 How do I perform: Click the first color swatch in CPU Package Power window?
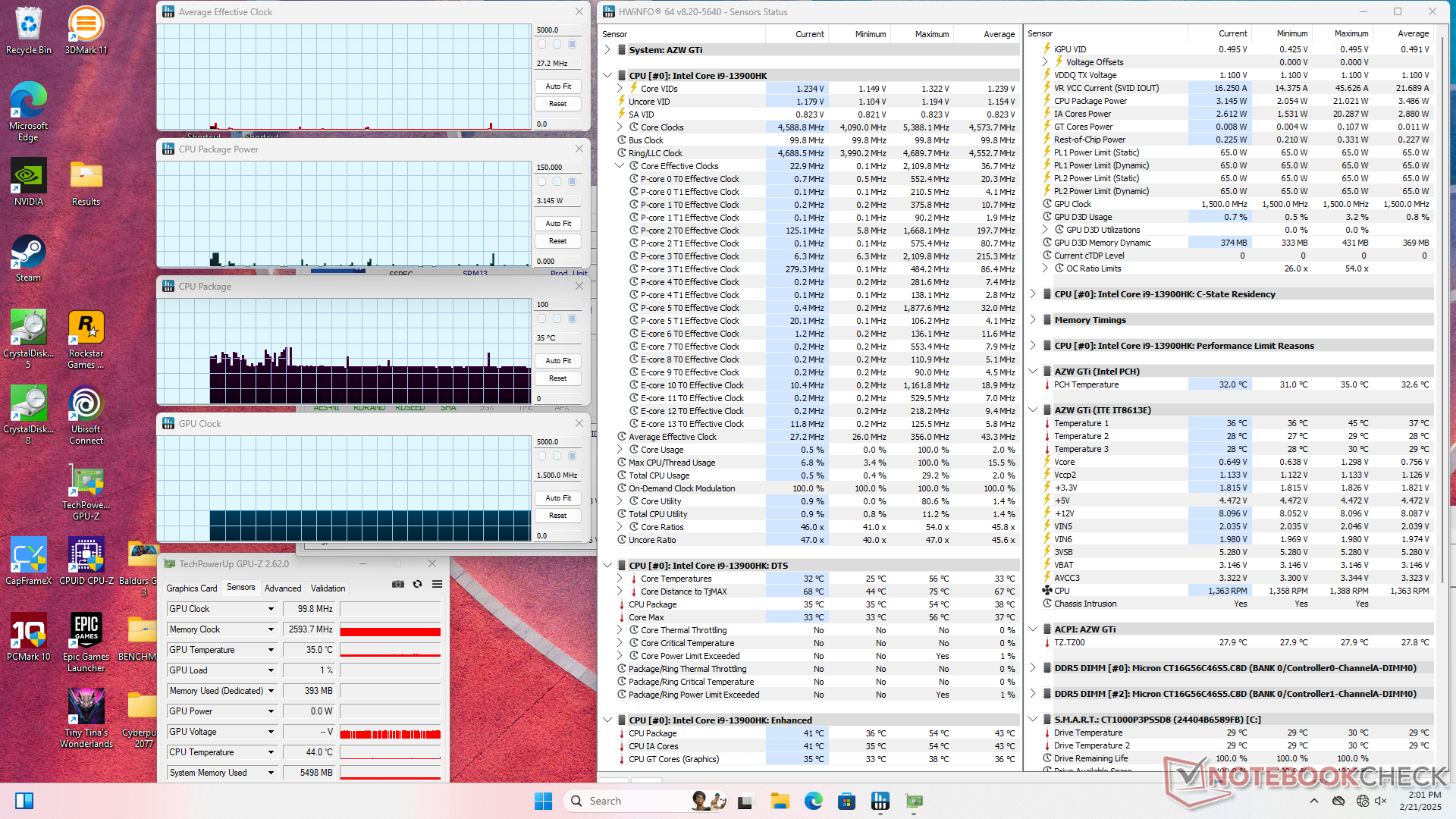(x=541, y=181)
